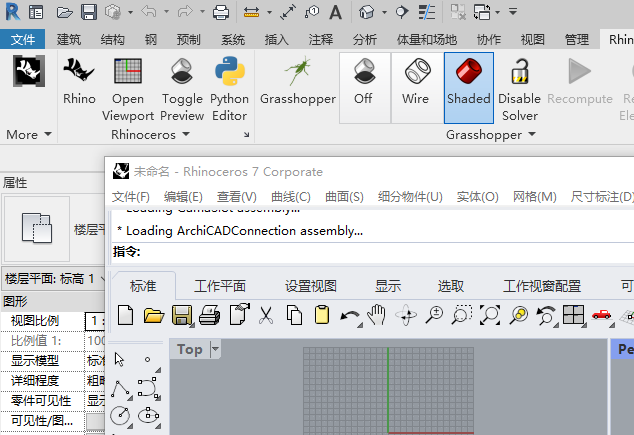Select the arrow pointer tool in Rhino sidebar
Image resolution: width=634 pixels, height=435 pixels.
[x=119, y=359]
